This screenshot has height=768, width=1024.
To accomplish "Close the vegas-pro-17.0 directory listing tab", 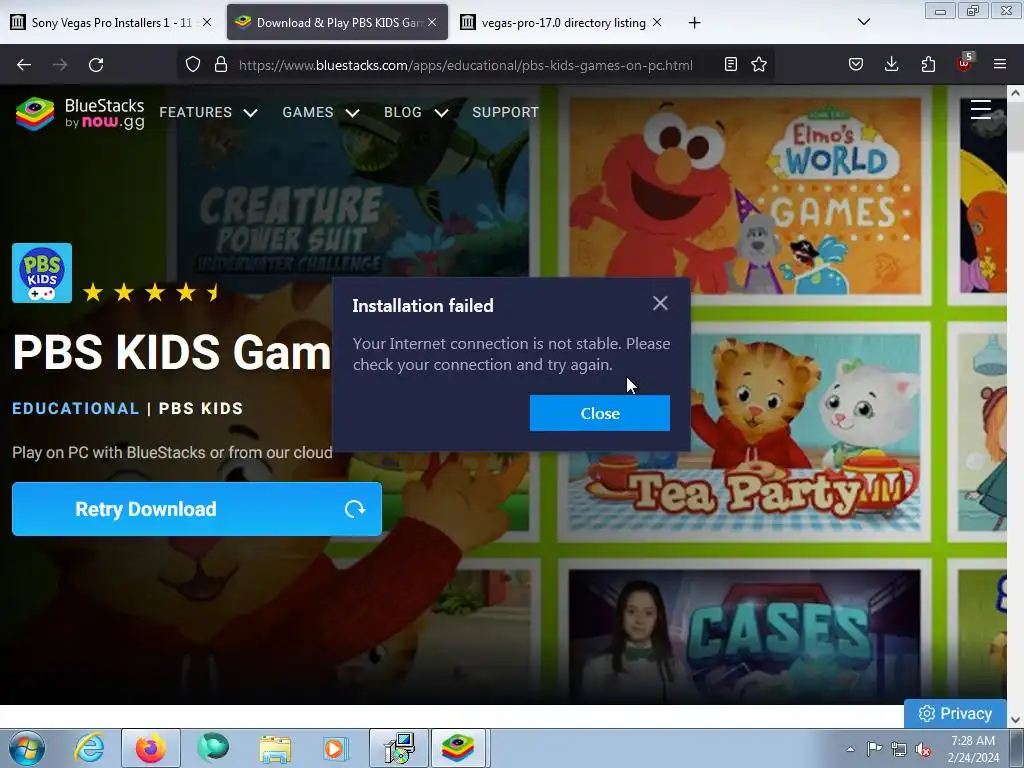I will [x=657, y=22].
